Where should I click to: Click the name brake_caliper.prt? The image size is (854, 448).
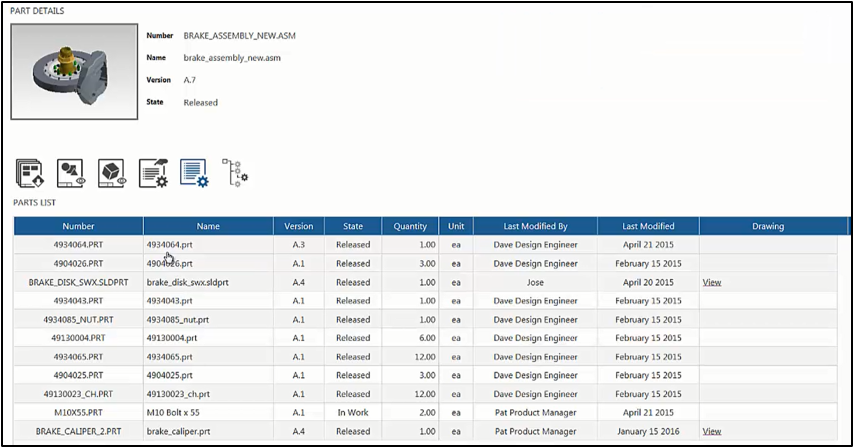179,431
